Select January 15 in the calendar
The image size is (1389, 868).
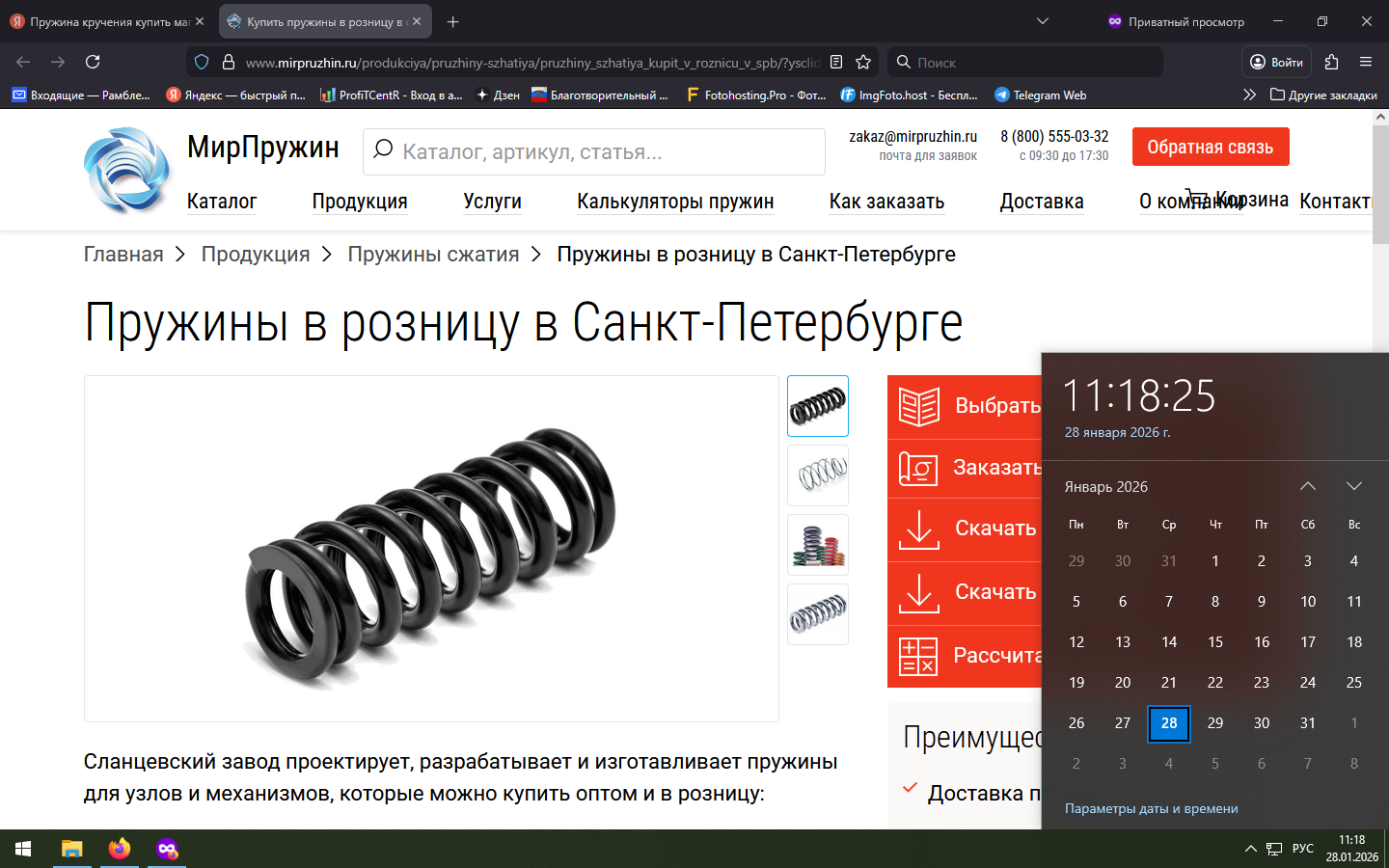click(1215, 642)
